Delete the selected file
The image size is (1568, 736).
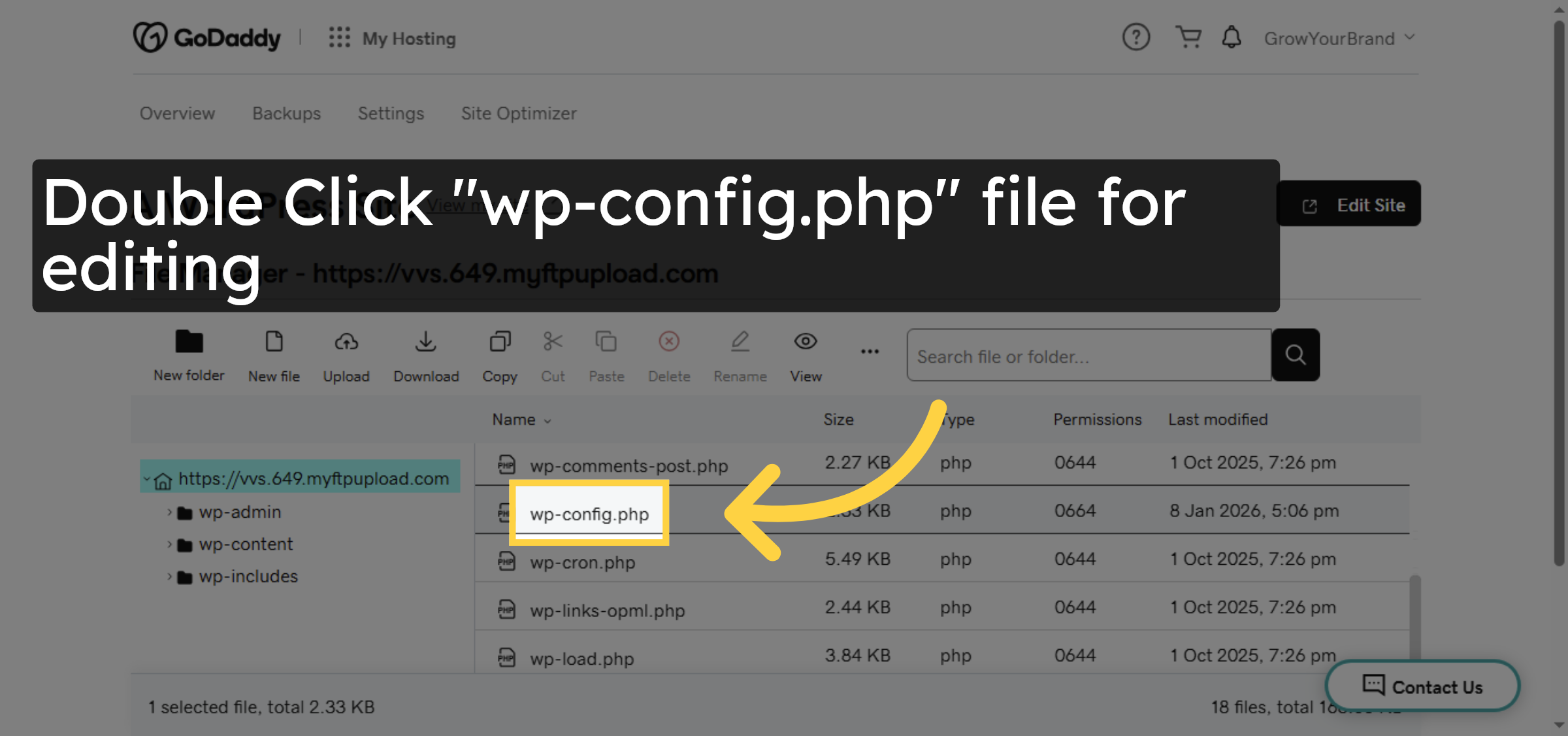coord(669,355)
